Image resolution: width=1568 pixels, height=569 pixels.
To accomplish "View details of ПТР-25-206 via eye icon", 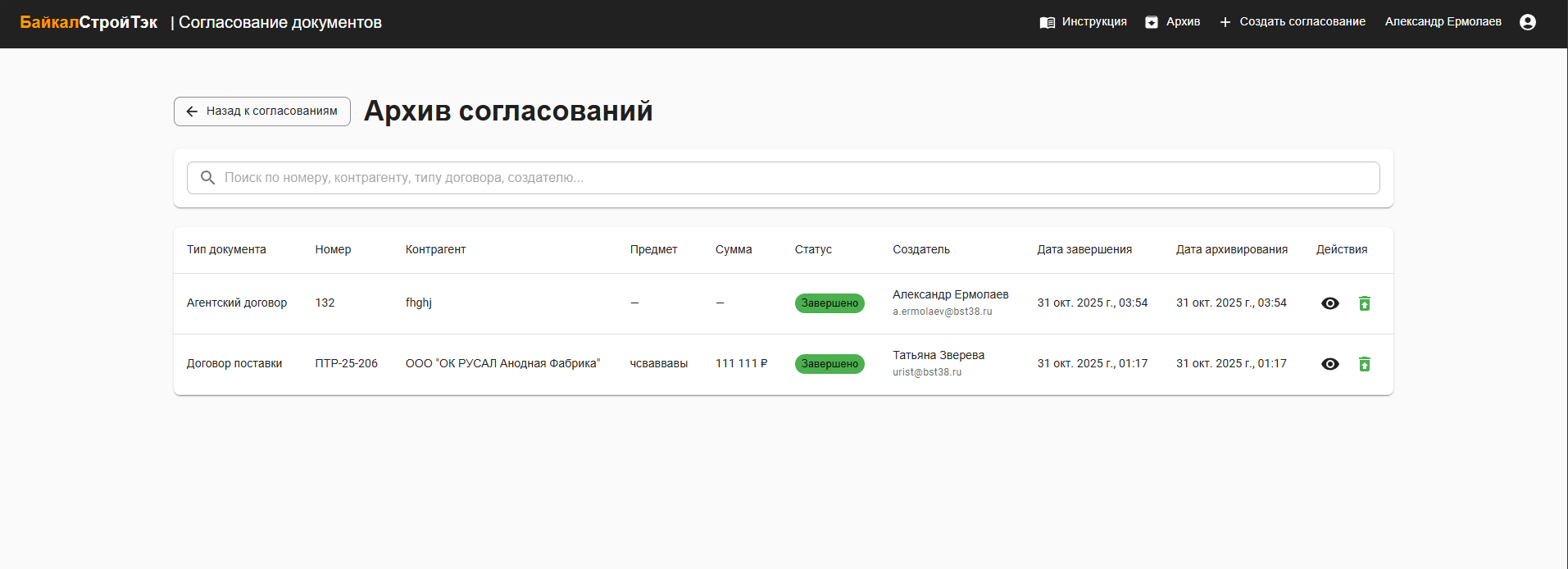I will pos(1330,364).
